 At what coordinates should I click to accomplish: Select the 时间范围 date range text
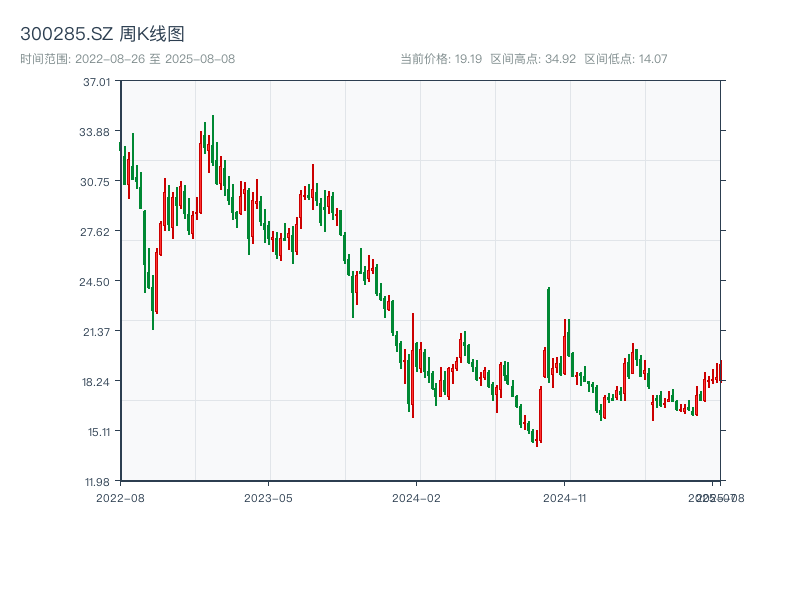tap(127, 59)
